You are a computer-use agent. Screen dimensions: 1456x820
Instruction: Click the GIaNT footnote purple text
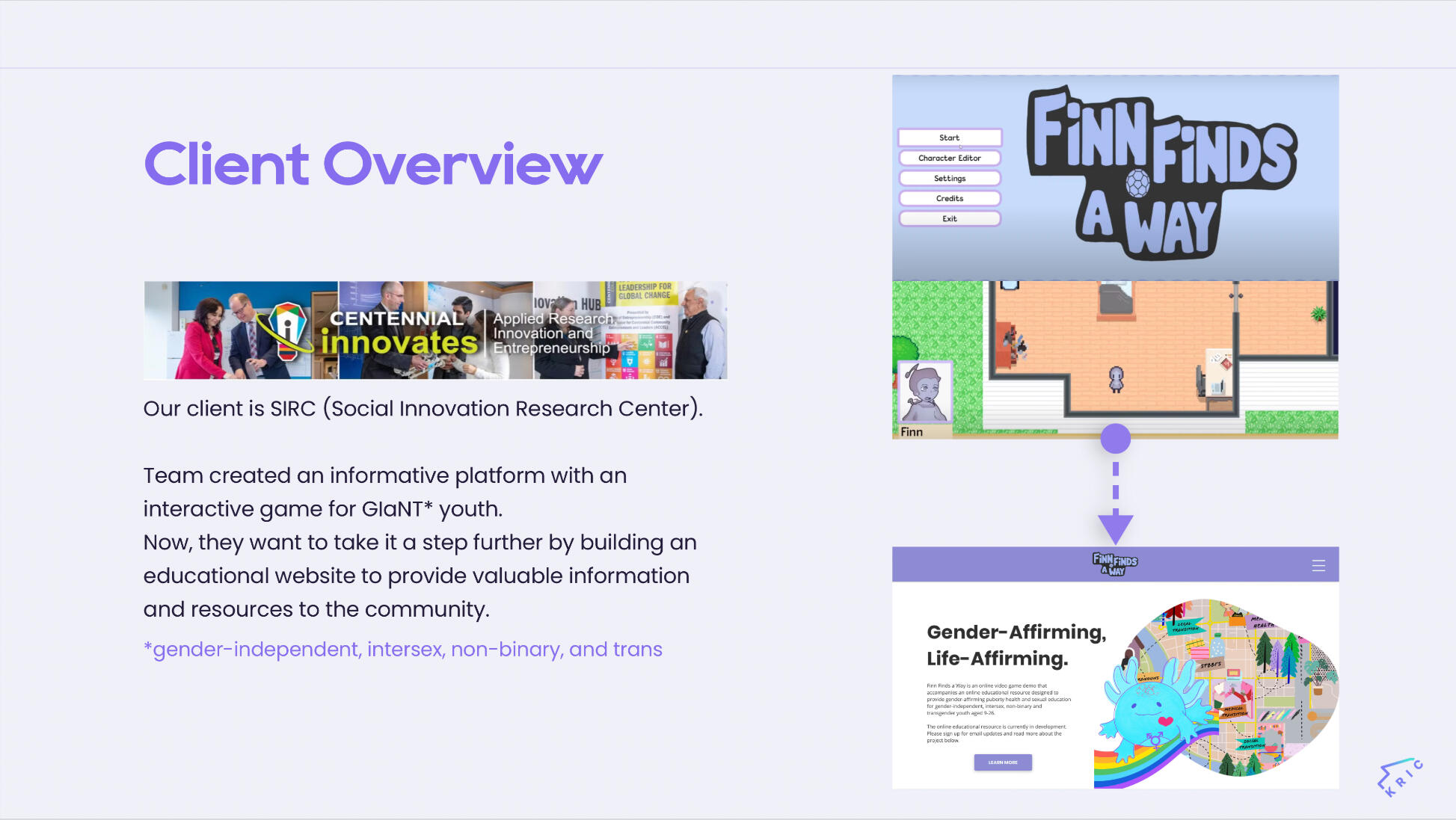click(402, 649)
